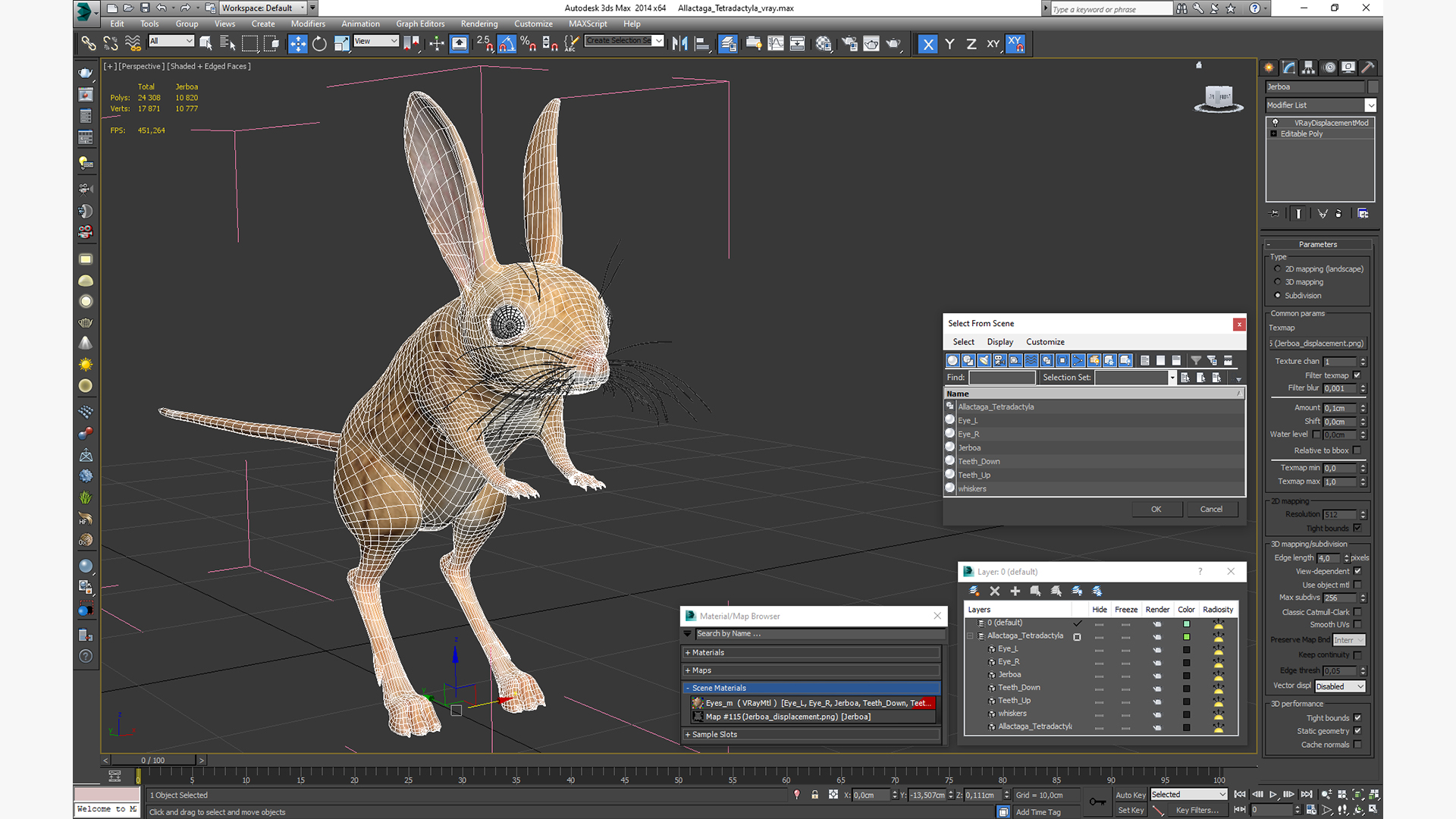Enable Water level checkbox
Viewport: 1456px width, 819px height.
click(x=1316, y=435)
